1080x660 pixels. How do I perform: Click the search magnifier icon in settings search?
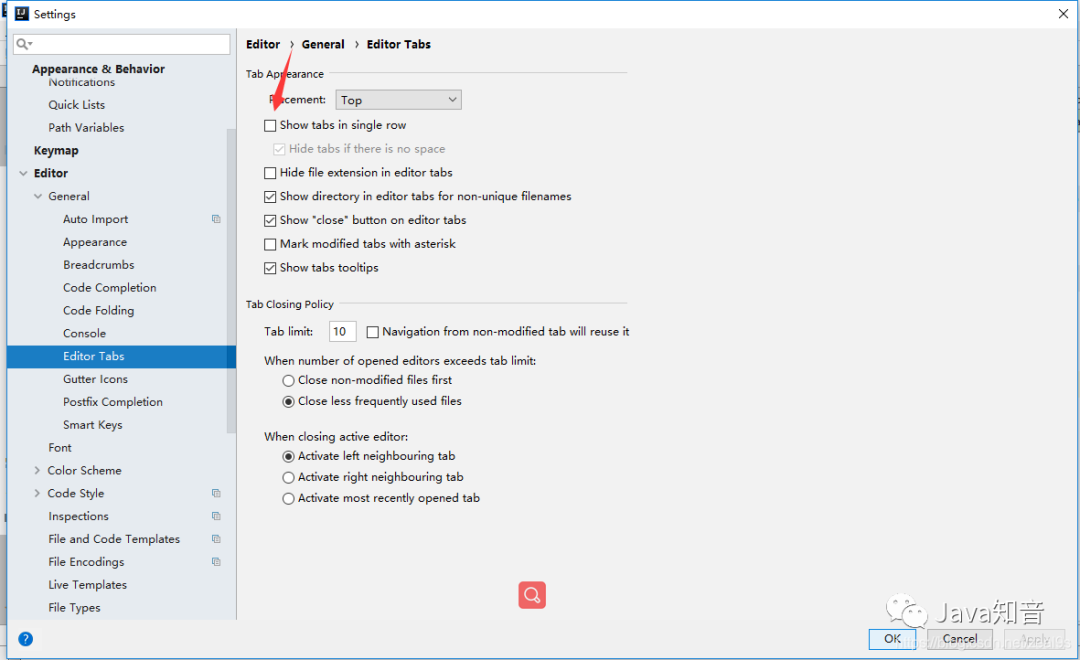(x=23, y=44)
